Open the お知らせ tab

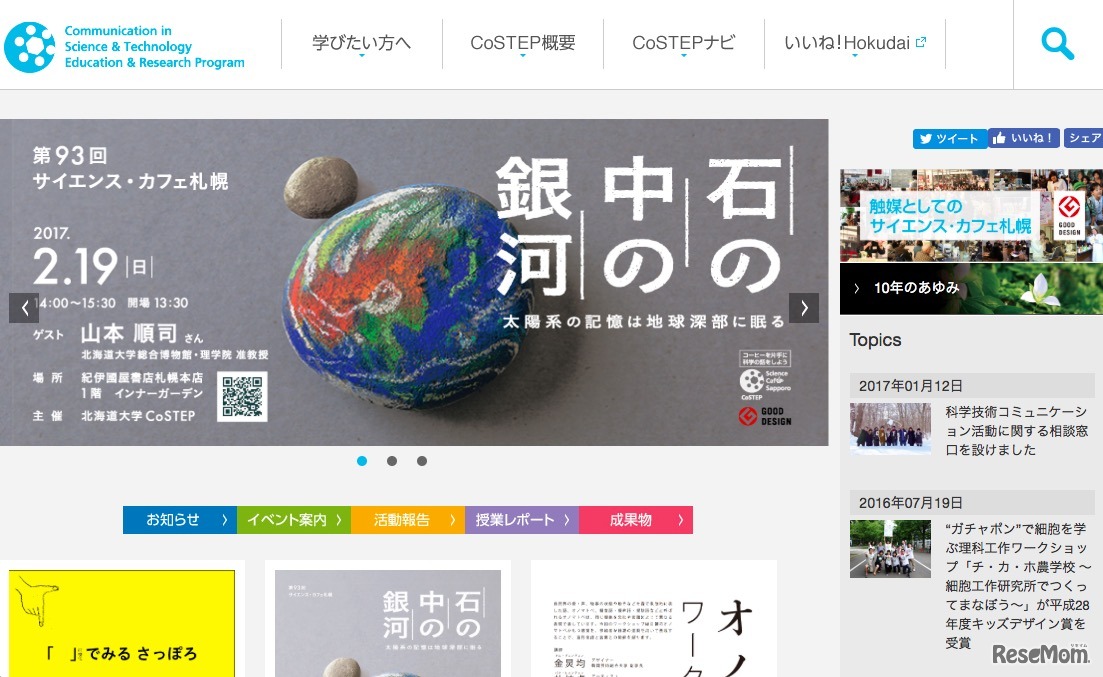tap(179, 520)
